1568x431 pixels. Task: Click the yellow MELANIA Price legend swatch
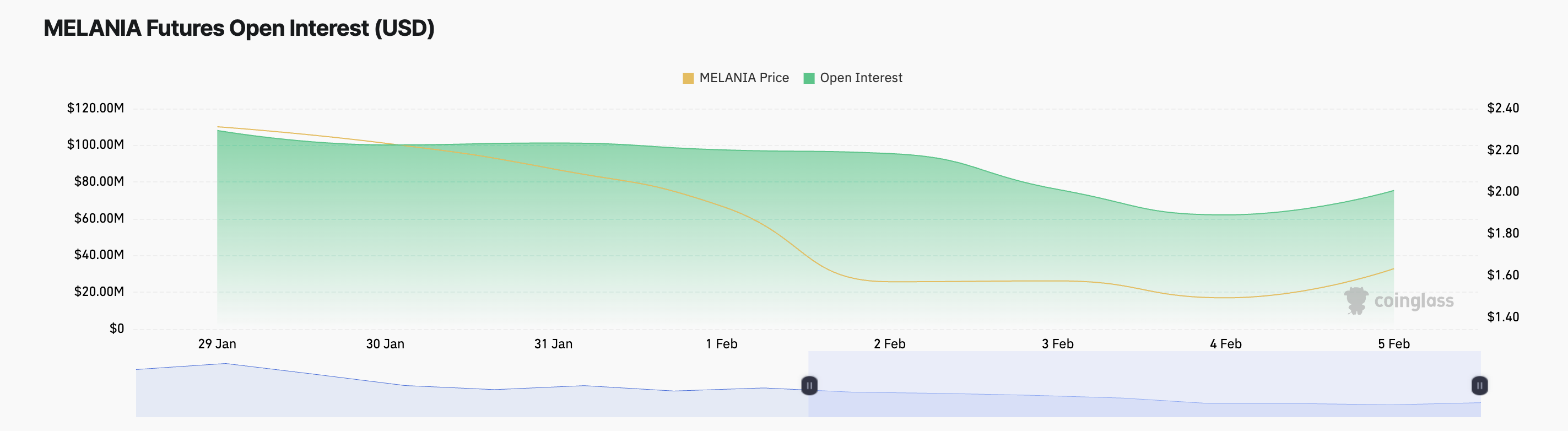(689, 77)
